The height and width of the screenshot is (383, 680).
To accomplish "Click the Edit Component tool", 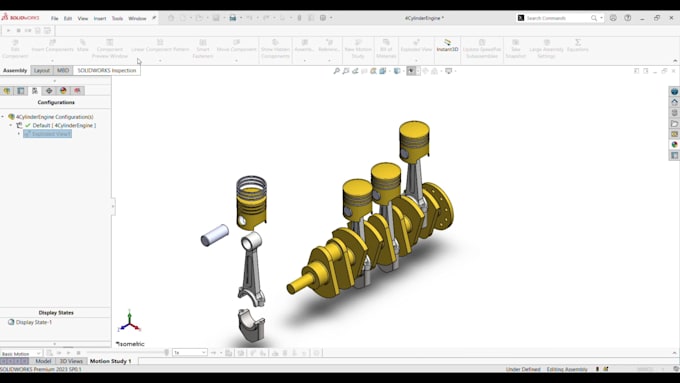I will point(15,49).
